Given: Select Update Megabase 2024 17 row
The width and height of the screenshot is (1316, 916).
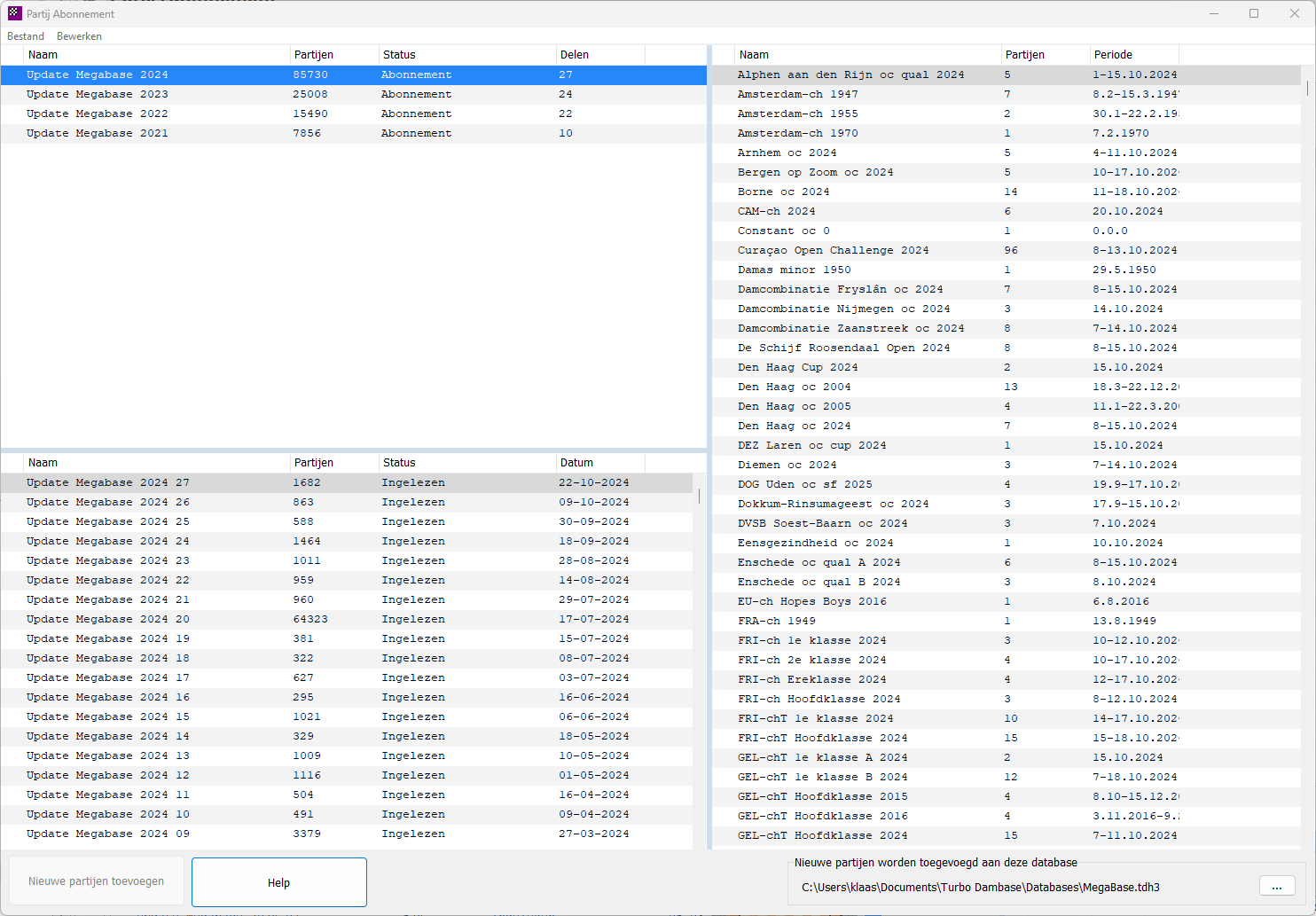Looking at the screenshot, I should click(x=347, y=678).
